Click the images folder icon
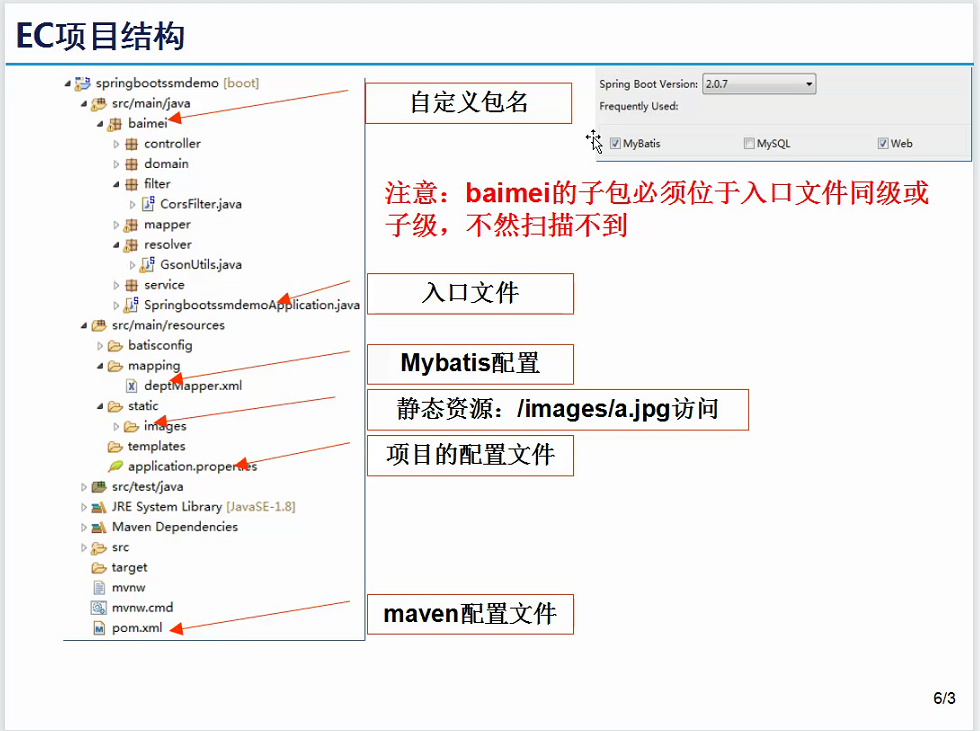This screenshot has height=731, width=980. (x=131, y=427)
